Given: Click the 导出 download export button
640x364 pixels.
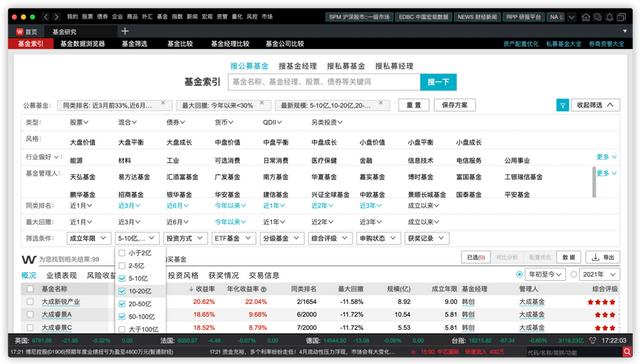Looking at the screenshot, I should pos(603,257).
